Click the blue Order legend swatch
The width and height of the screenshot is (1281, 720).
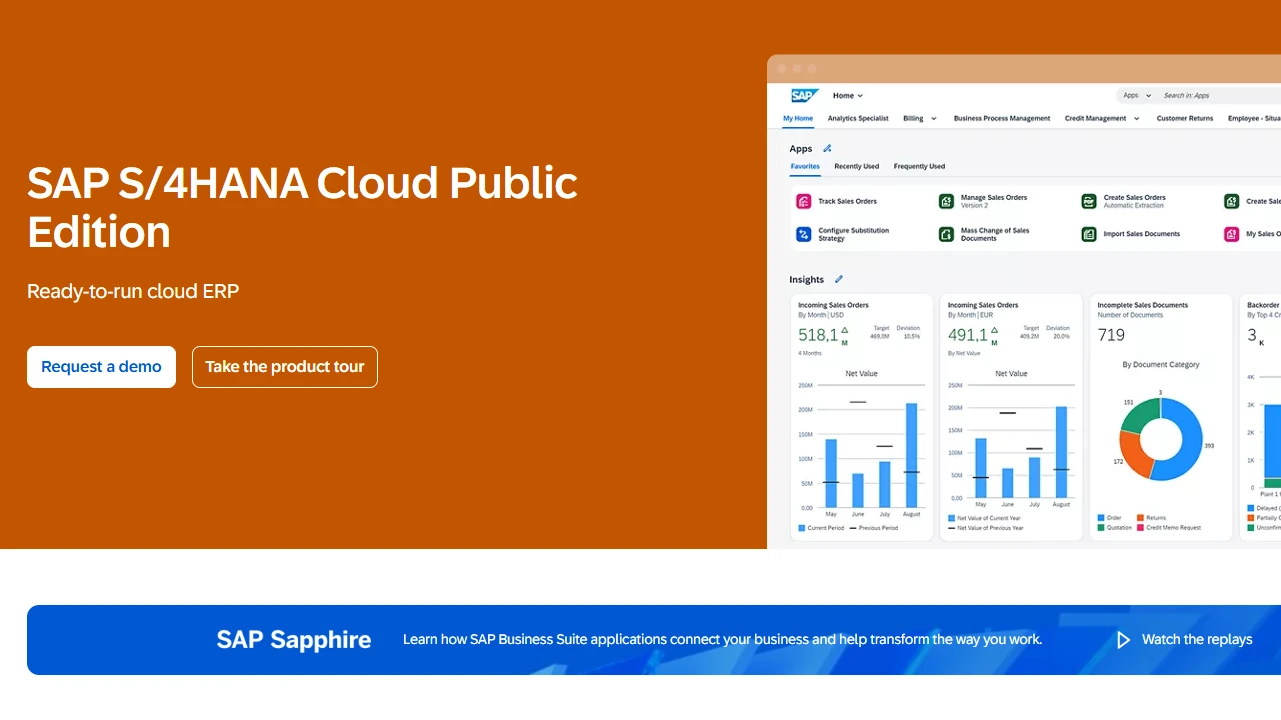point(1101,518)
